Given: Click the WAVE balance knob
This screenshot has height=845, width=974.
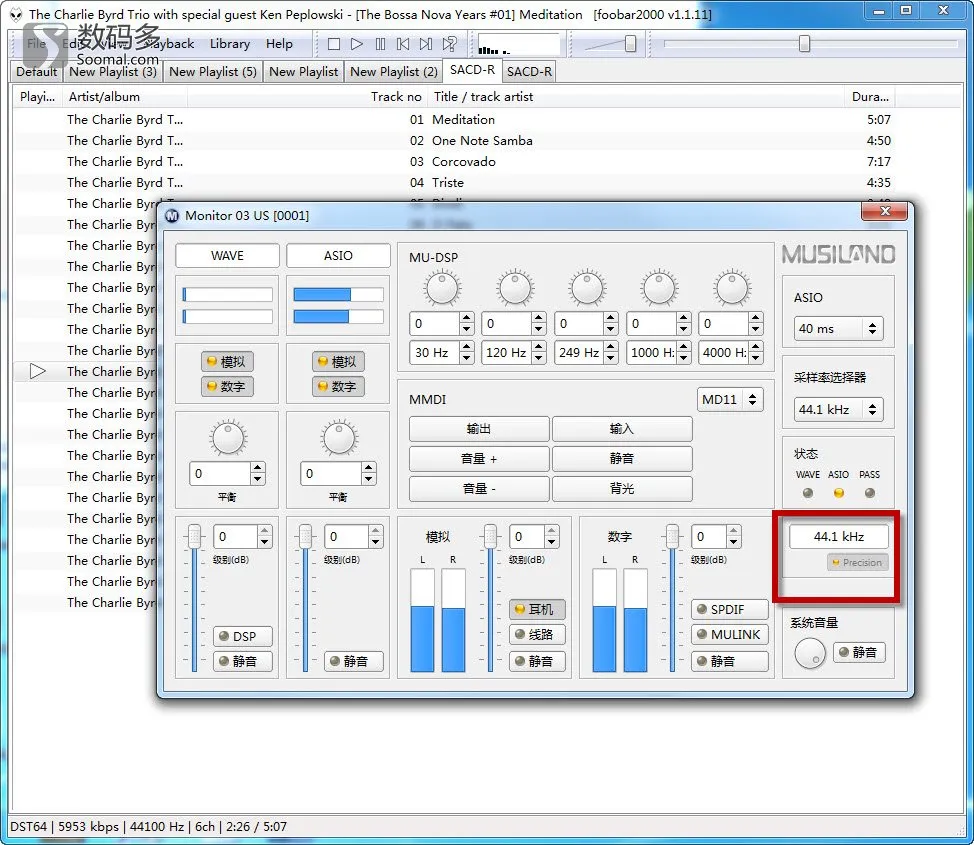Looking at the screenshot, I should click(228, 438).
